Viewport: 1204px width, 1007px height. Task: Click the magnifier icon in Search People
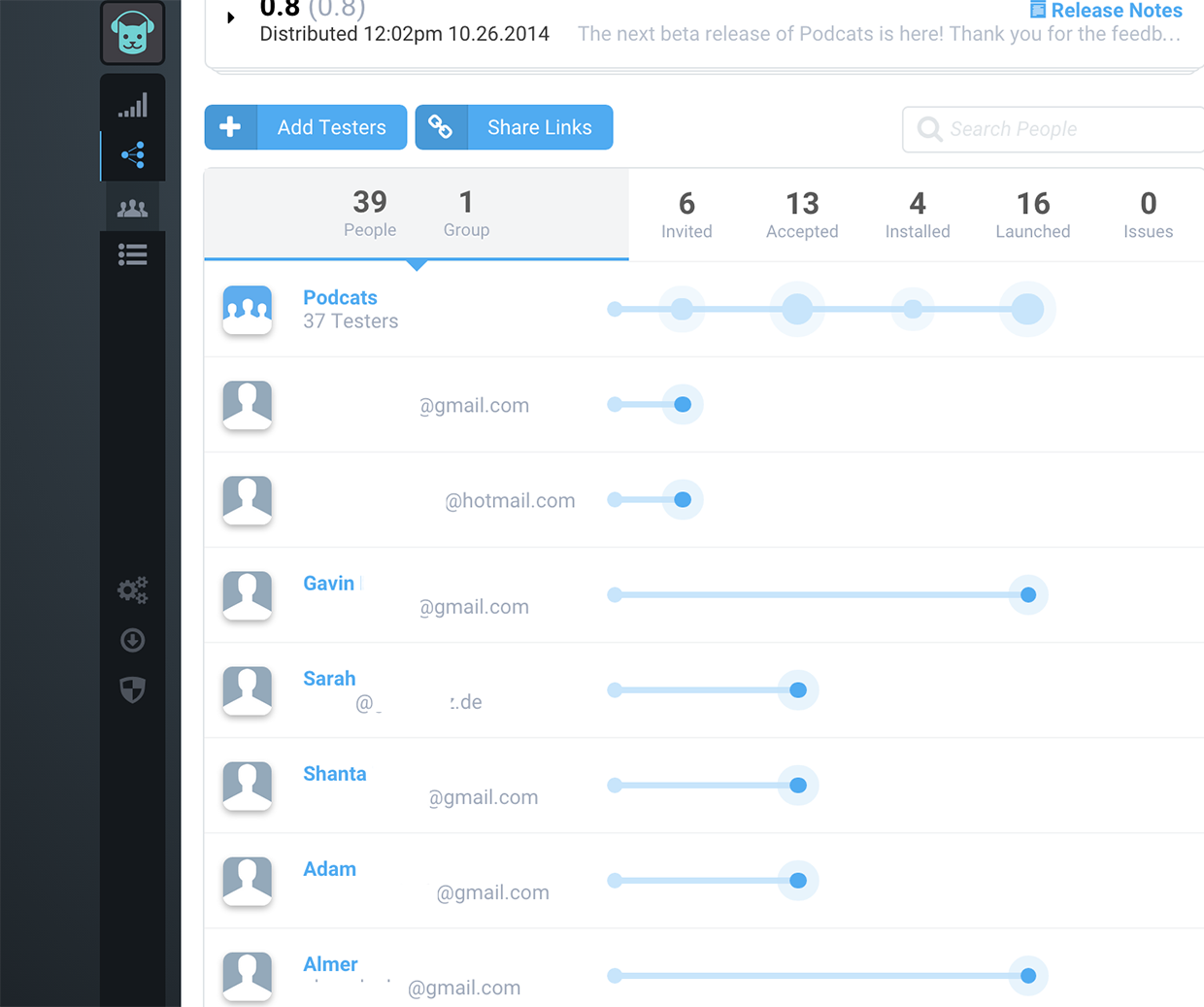tap(929, 129)
